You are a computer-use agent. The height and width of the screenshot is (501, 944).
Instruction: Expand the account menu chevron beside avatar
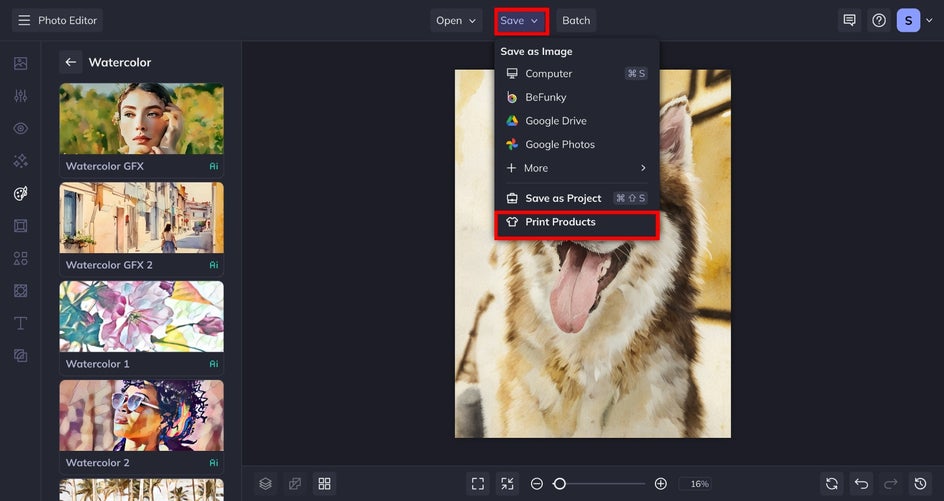point(929,20)
